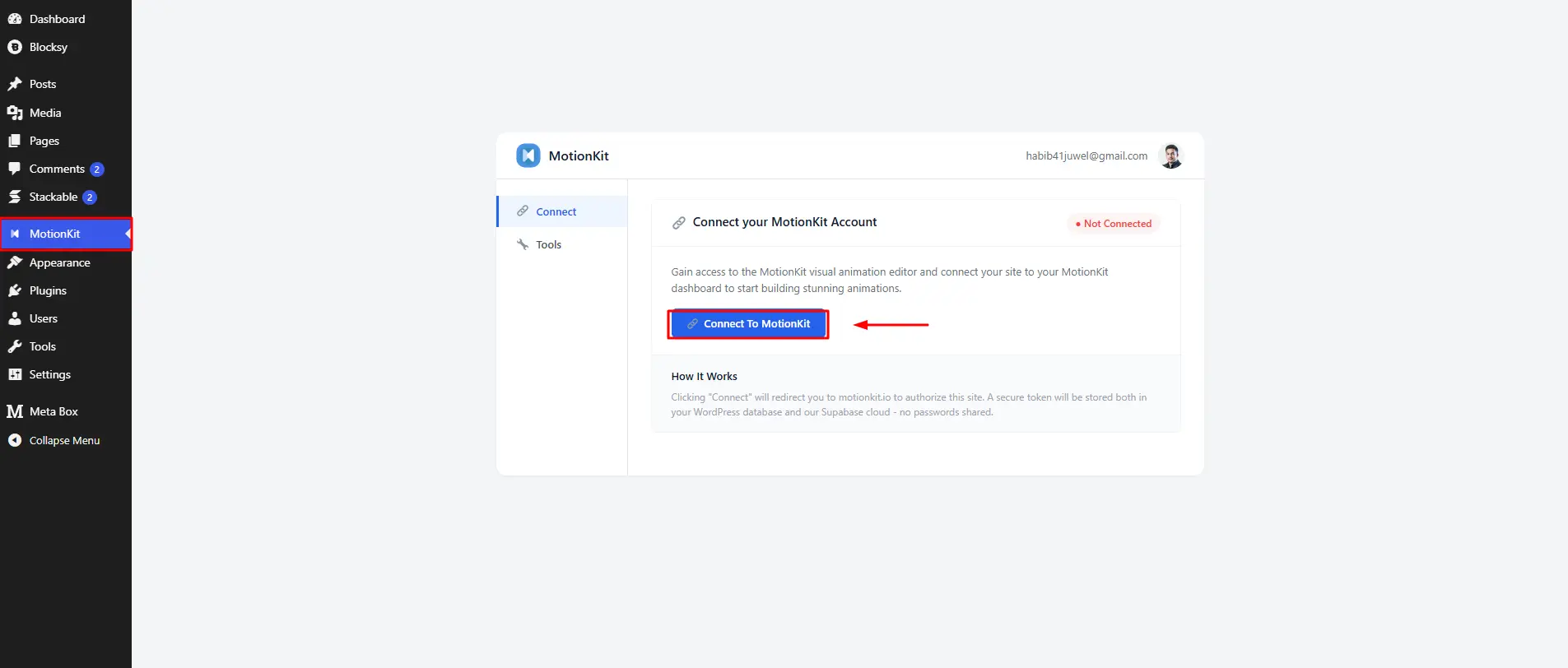Click the Comments speech bubble icon
Viewport: 1568px width, 668px height.
pos(15,169)
